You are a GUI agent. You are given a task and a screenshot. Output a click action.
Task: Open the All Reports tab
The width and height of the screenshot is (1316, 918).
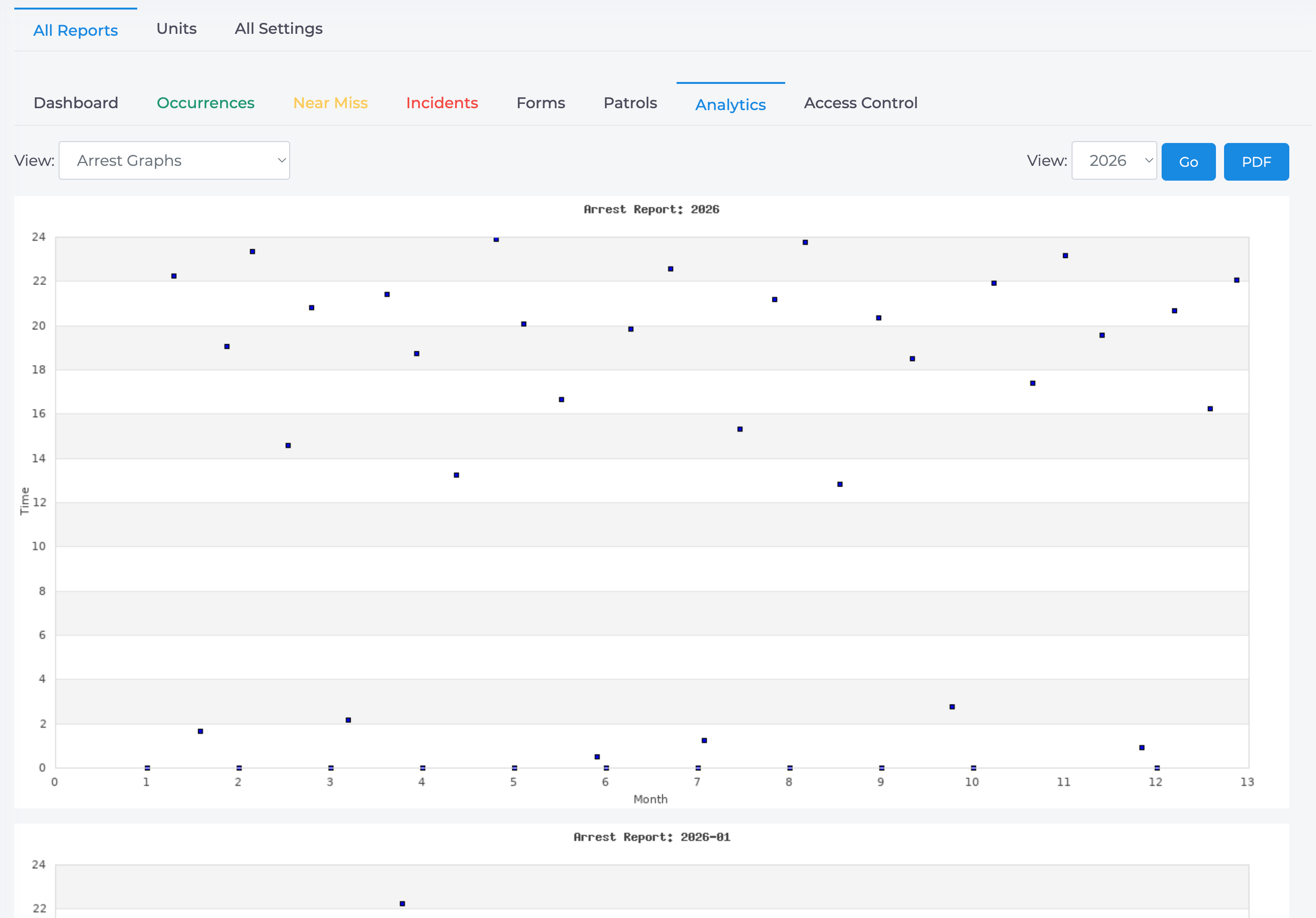point(76,30)
